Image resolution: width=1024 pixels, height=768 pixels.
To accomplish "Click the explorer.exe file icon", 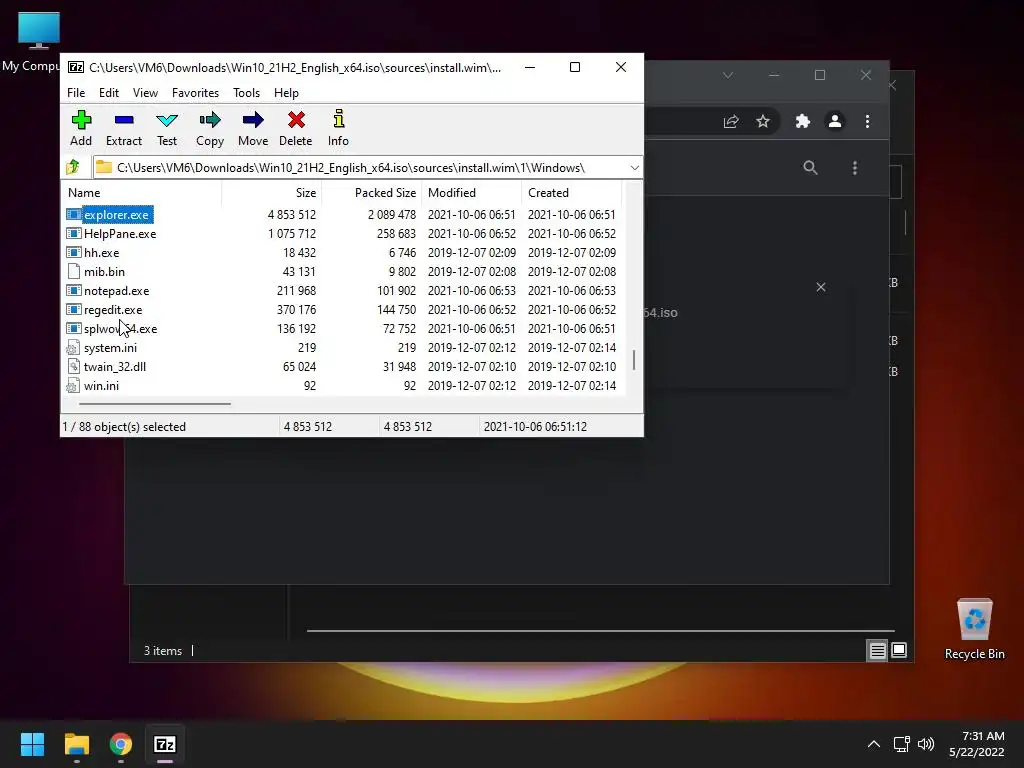I will [x=74, y=214].
